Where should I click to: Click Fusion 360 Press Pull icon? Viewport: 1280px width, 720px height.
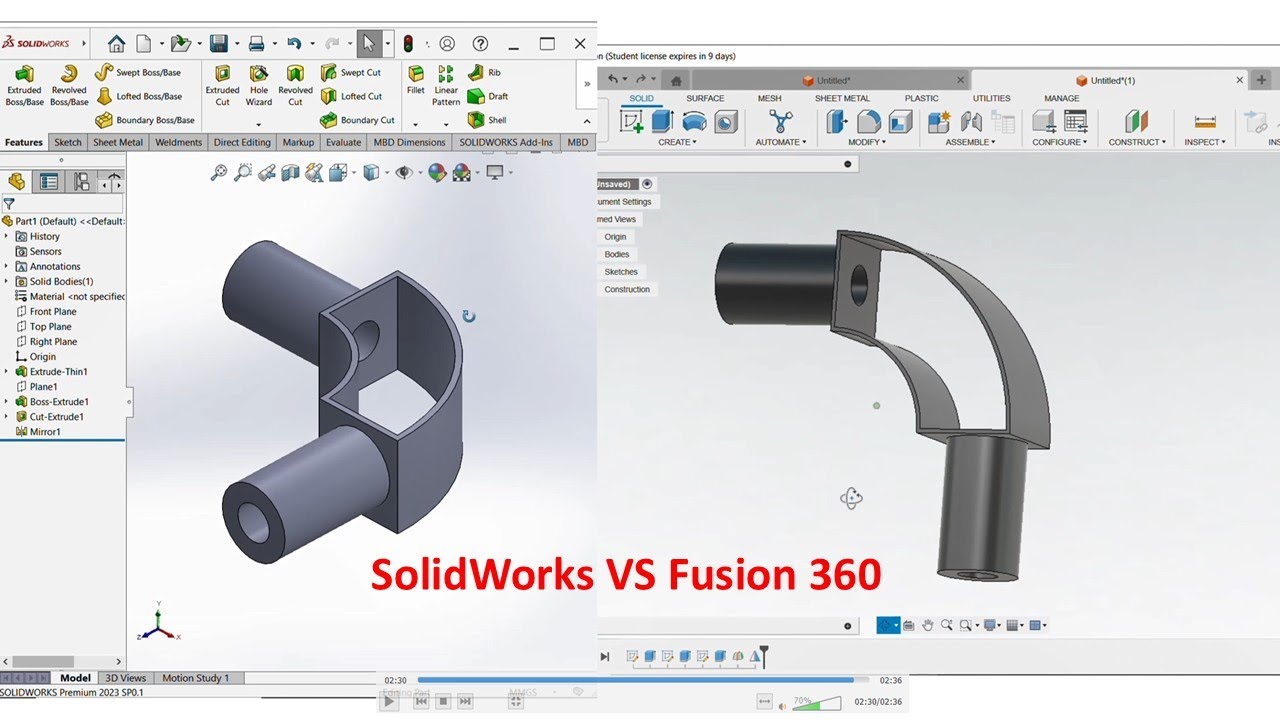[837, 122]
